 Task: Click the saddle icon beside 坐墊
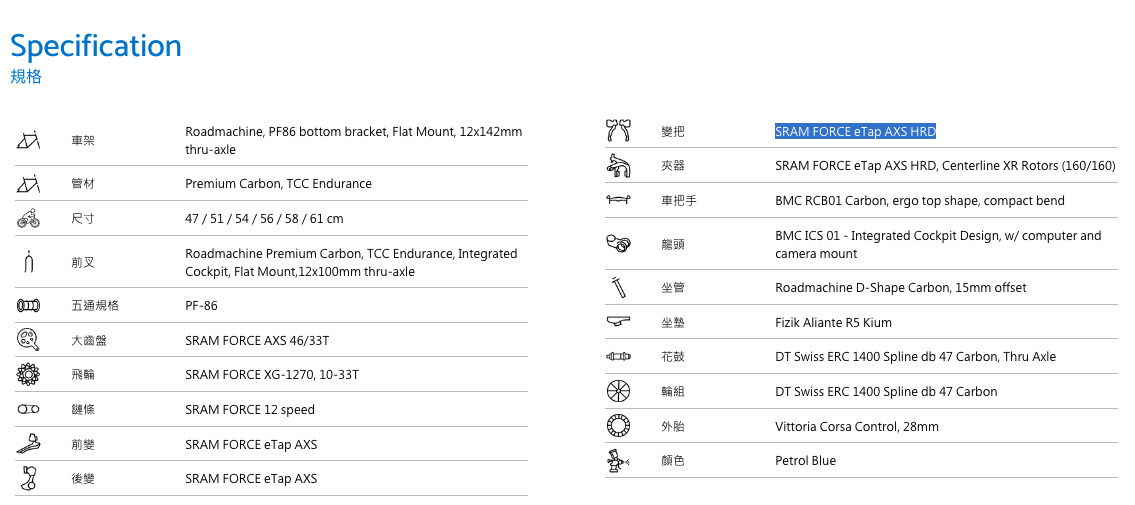618,322
